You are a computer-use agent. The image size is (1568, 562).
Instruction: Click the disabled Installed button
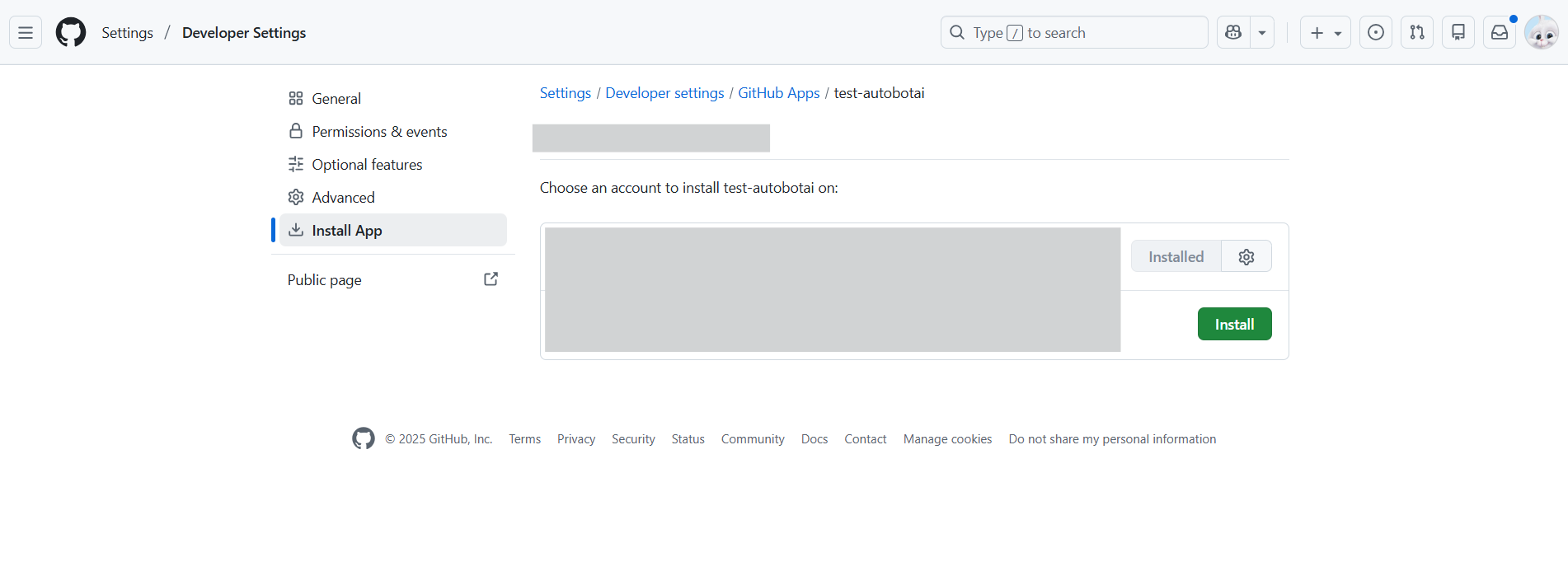tap(1176, 256)
